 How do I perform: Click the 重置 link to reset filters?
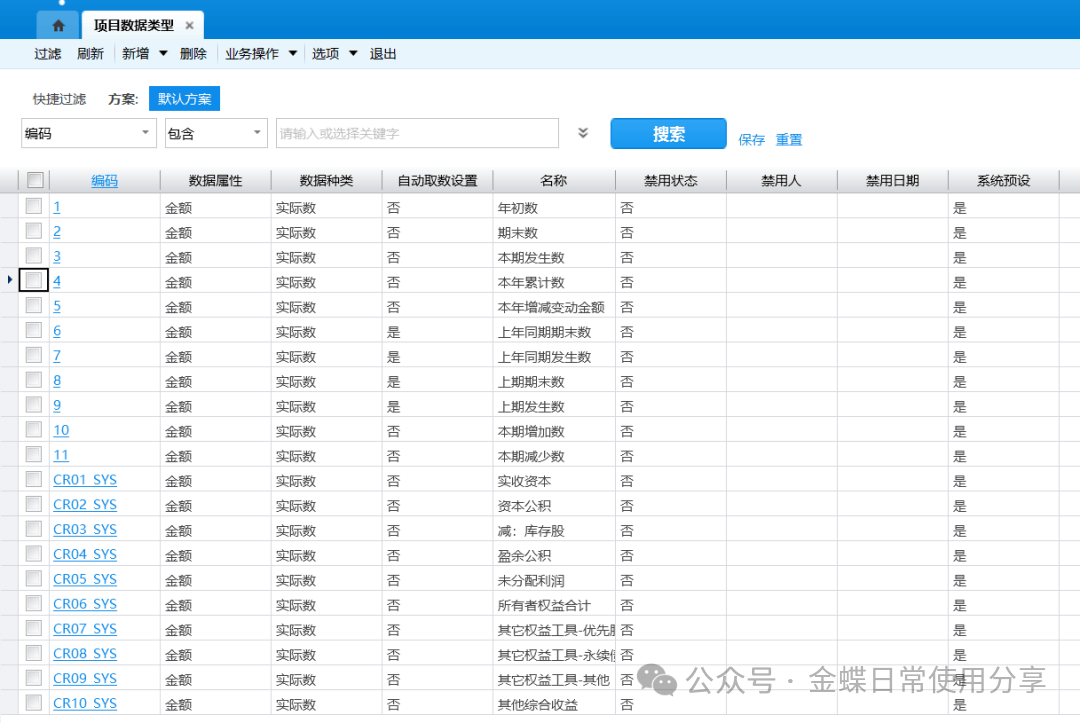point(789,140)
